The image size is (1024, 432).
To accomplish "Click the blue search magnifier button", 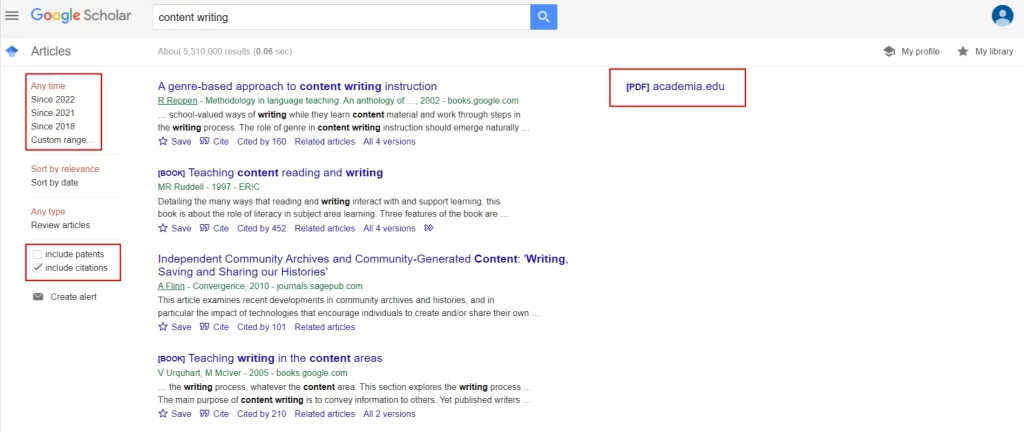I will point(543,17).
